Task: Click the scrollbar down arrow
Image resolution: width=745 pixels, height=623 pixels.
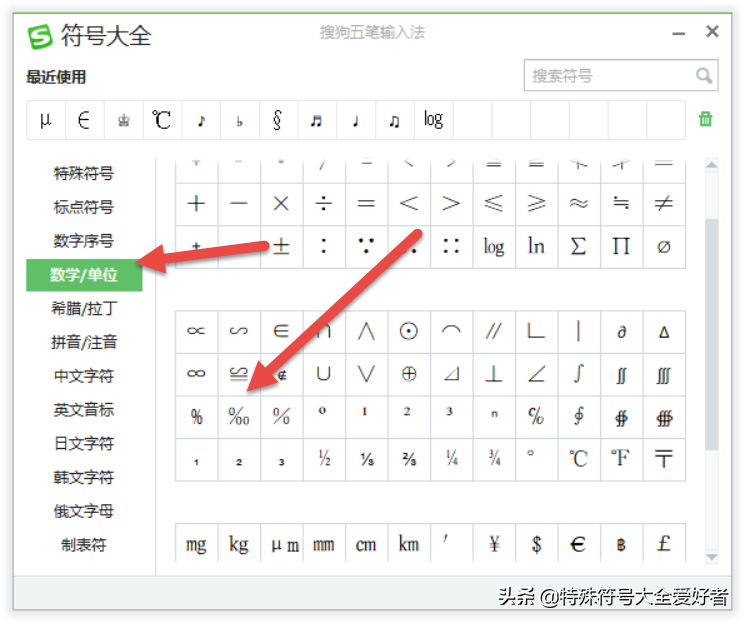Action: tap(711, 556)
